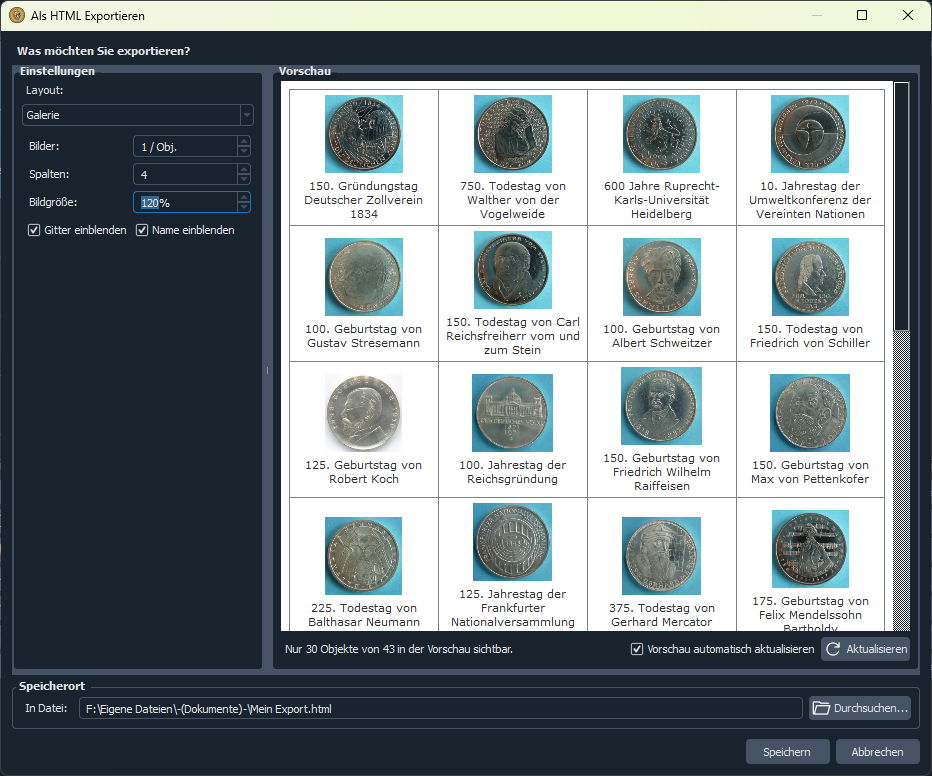
Task: Click the coin app icon in title bar
Action: tap(16, 15)
